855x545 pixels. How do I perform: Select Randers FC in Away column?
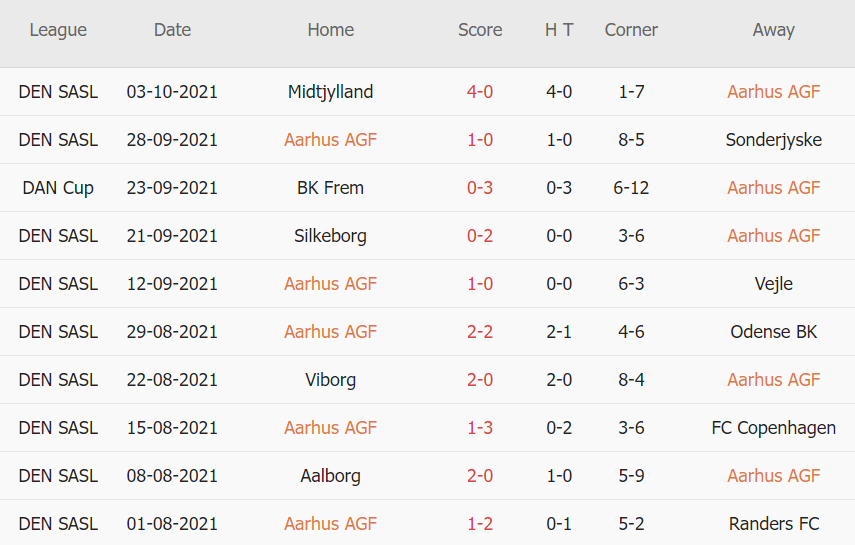tap(773, 524)
